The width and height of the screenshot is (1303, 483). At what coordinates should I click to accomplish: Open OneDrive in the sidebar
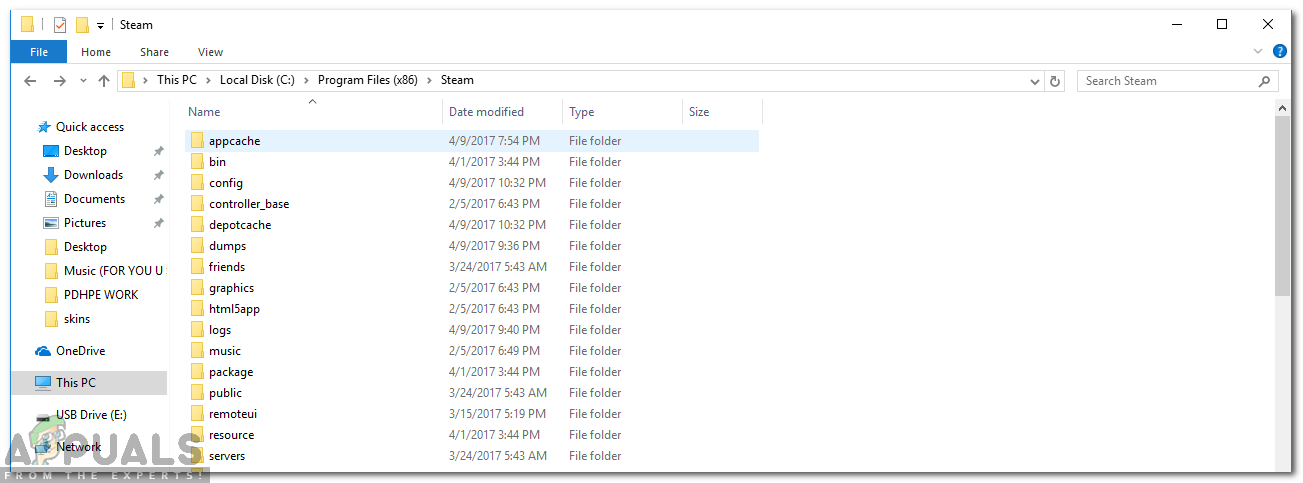[80, 351]
